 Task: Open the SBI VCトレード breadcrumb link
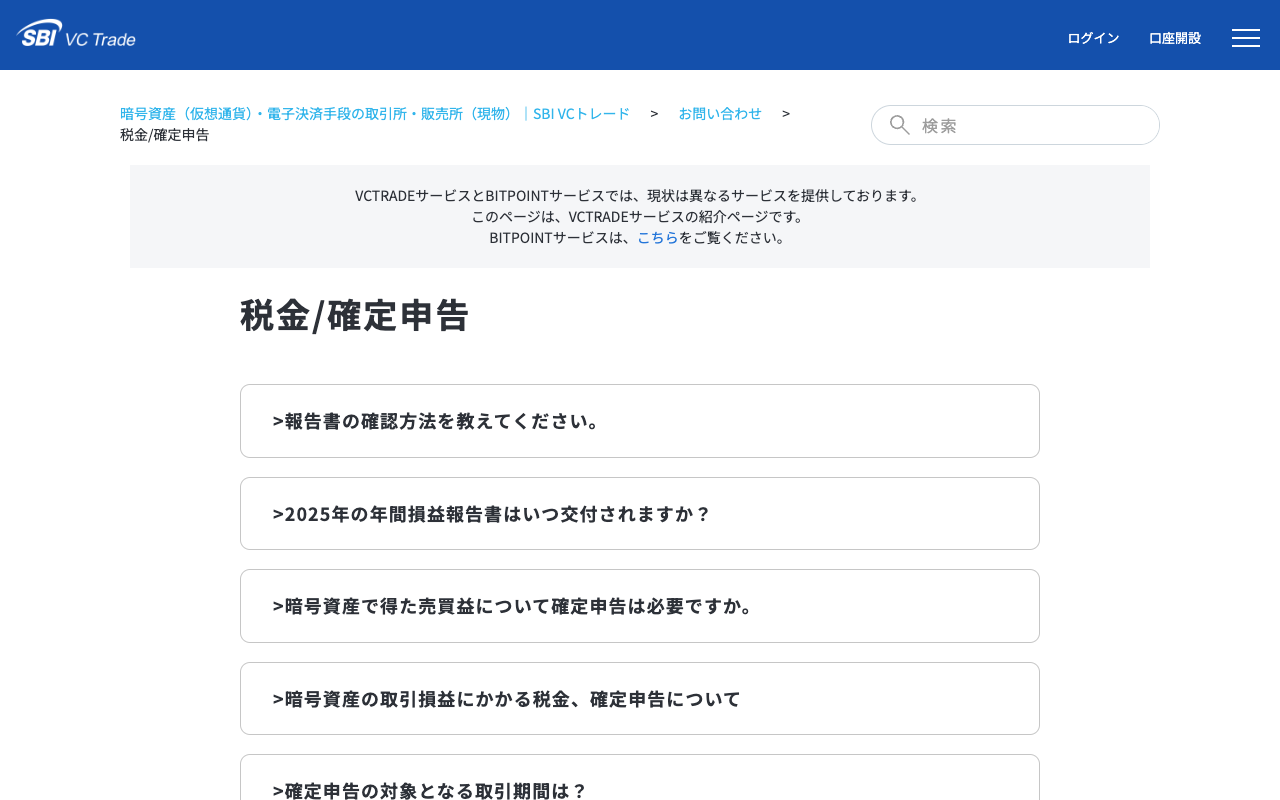(375, 113)
